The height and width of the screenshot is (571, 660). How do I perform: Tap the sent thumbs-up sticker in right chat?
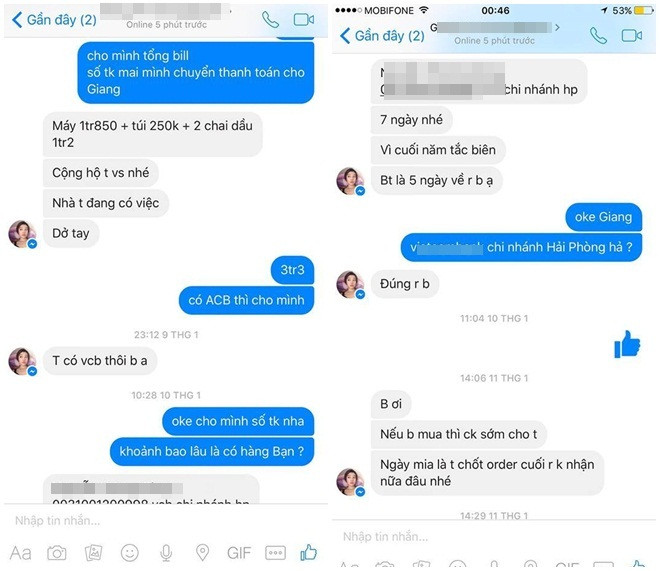point(627,344)
